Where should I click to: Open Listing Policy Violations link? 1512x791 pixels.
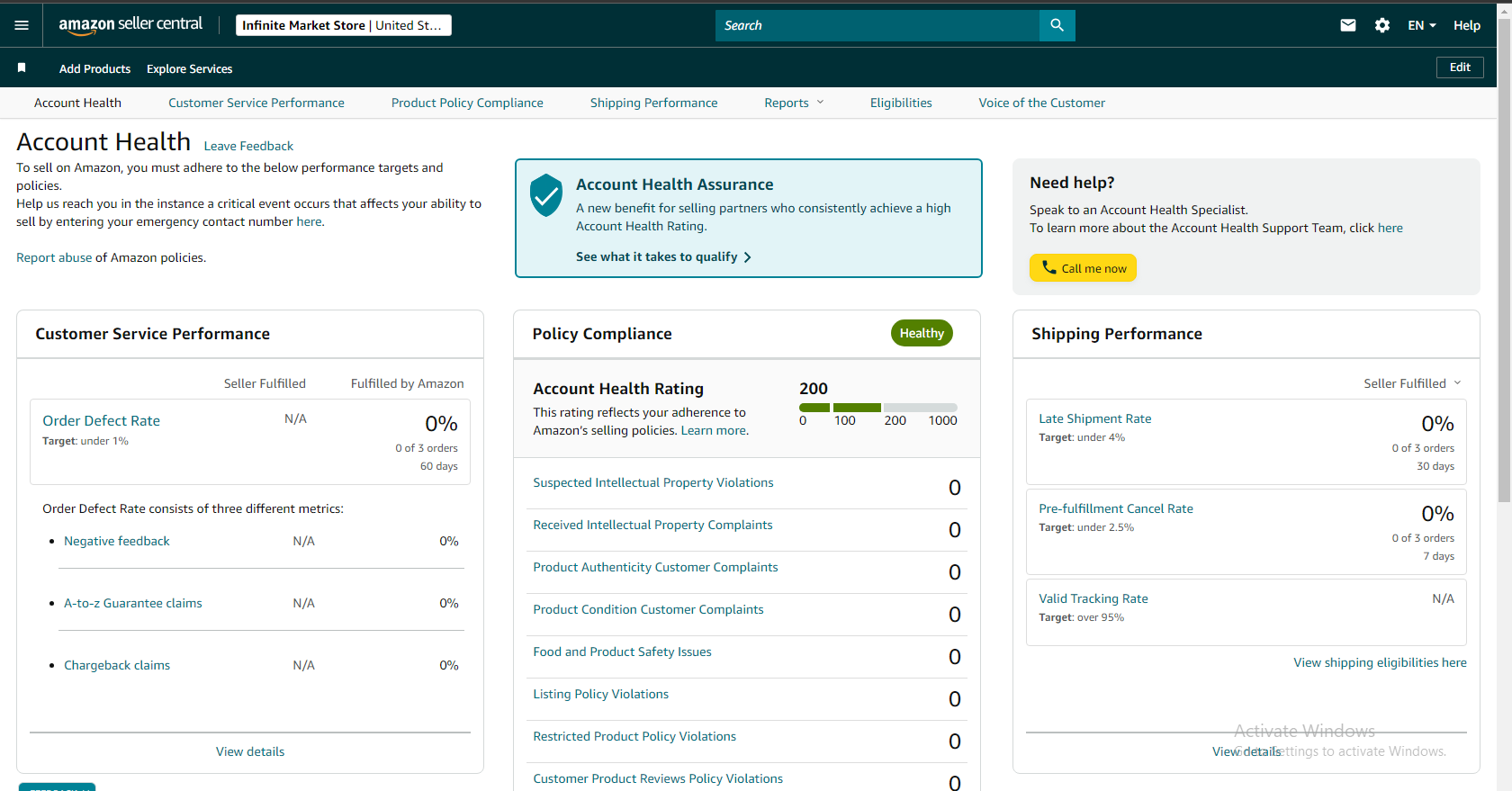[x=600, y=694]
